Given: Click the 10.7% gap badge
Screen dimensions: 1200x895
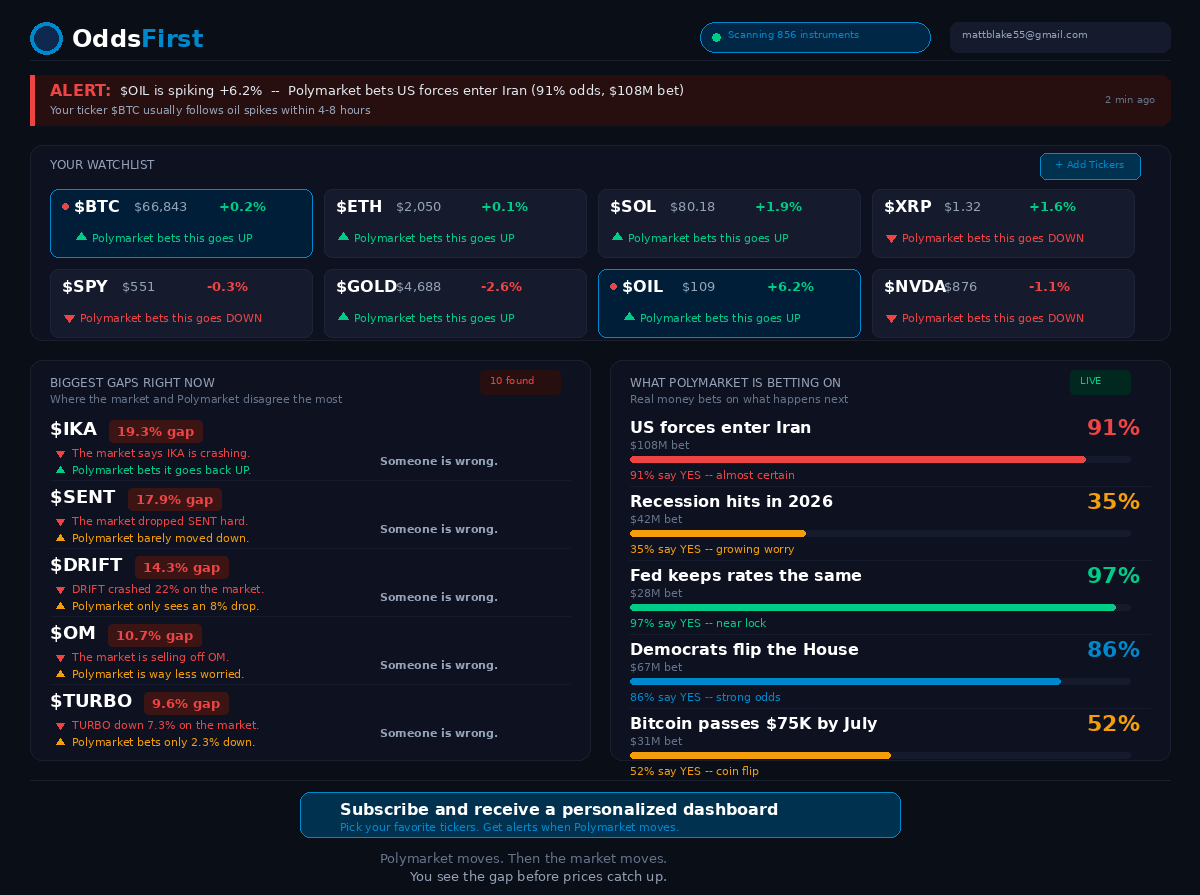Looking at the screenshot, I should pyautogui.click(x=155, y=636).
